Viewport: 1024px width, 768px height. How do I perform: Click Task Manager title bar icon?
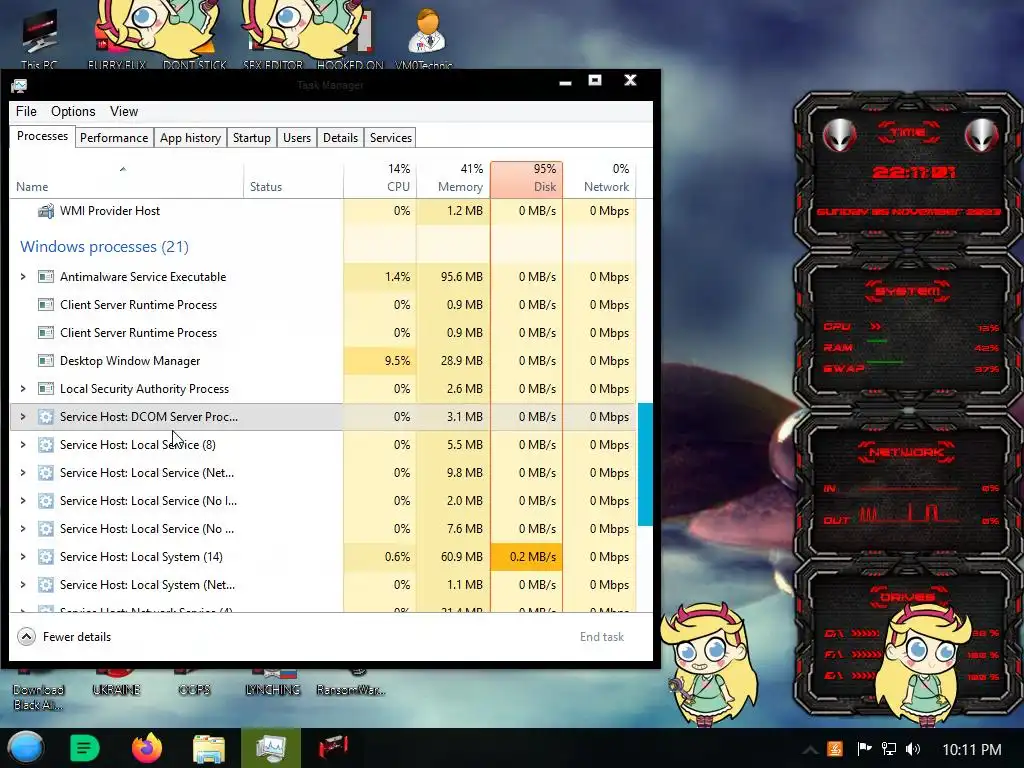click(x=19, y=86)
